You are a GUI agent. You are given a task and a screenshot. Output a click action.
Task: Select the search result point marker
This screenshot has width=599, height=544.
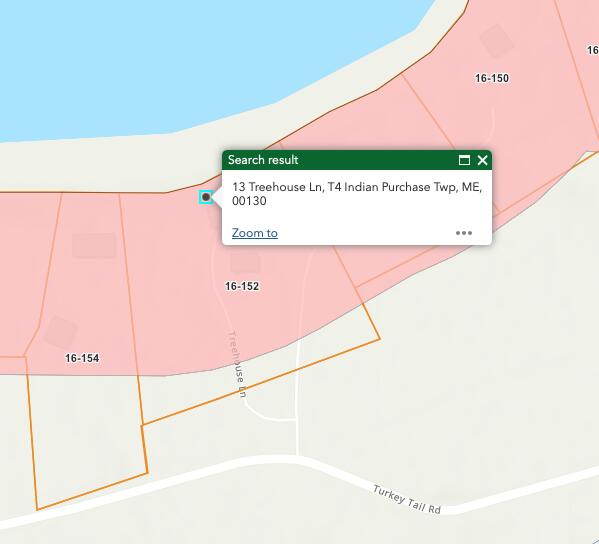click(x=206, y=197)
